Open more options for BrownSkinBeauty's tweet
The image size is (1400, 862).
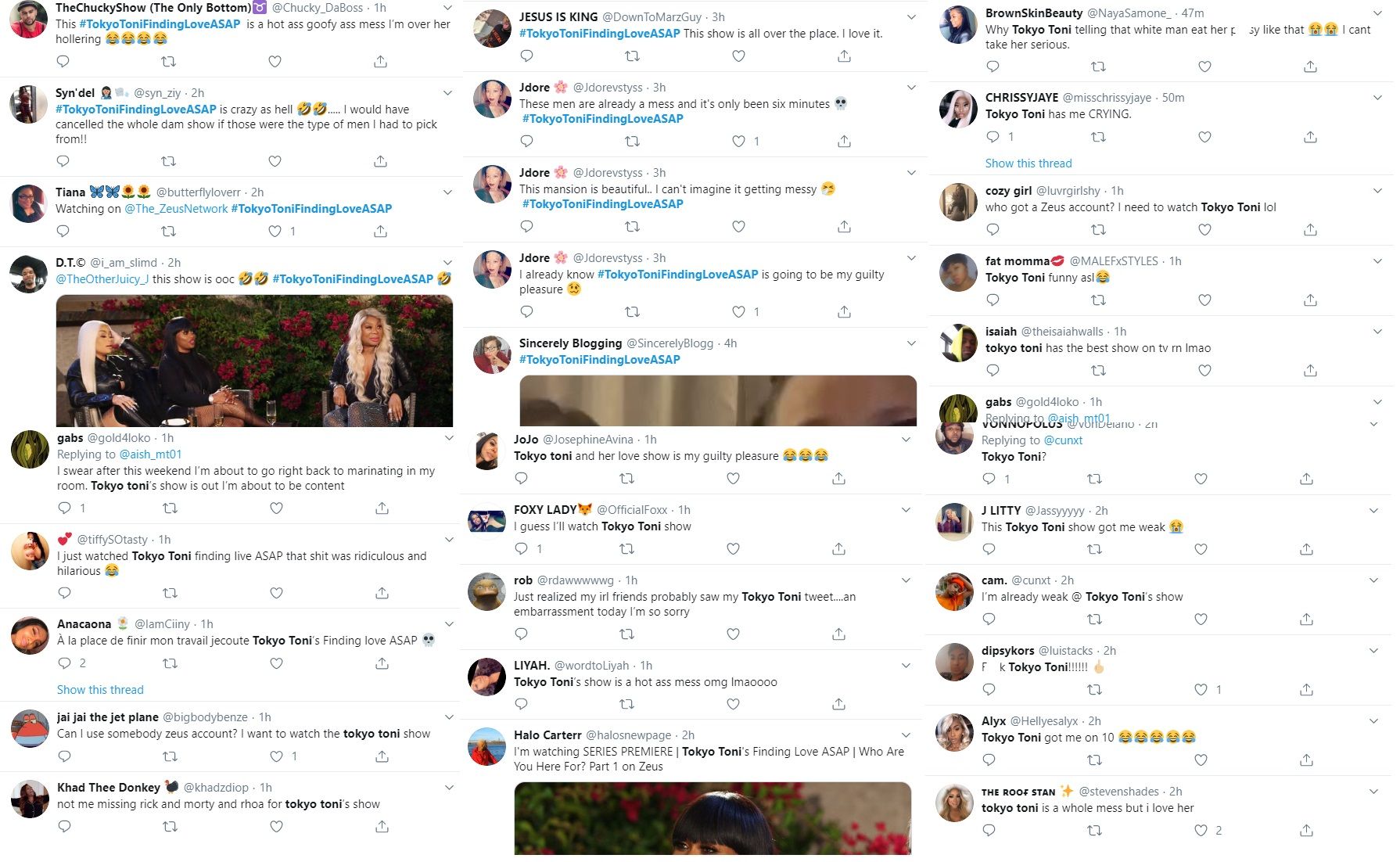[1377, 13]
